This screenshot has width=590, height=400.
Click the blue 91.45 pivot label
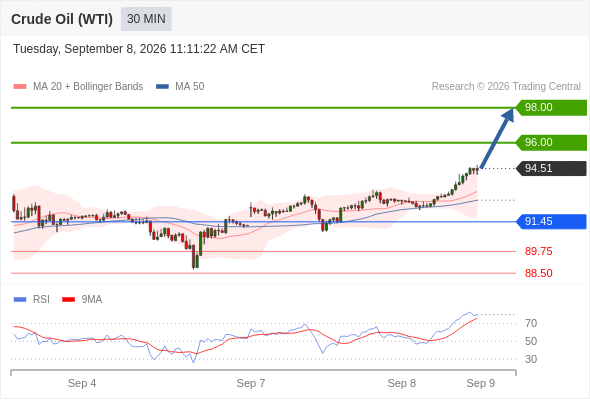tap(551, 222)
